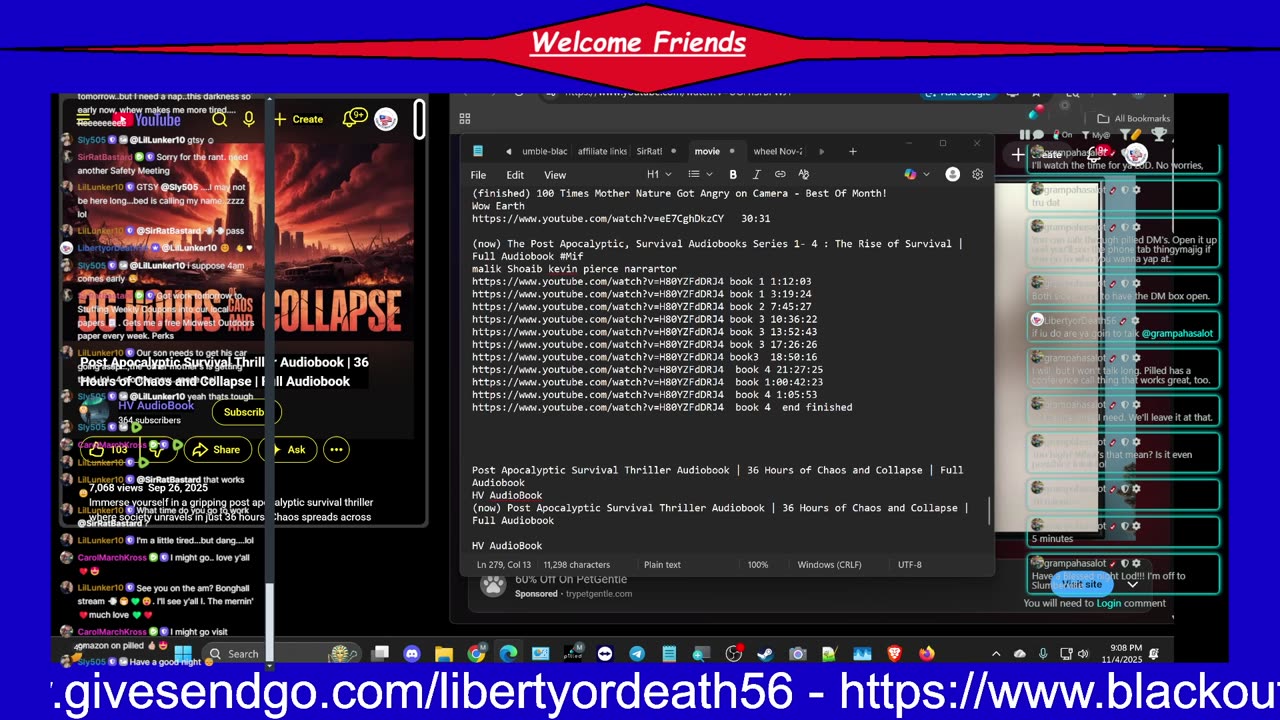Select the wheel Nov Notepad tab
This screenshot has width=1280, height=720.
pos(777,151)
